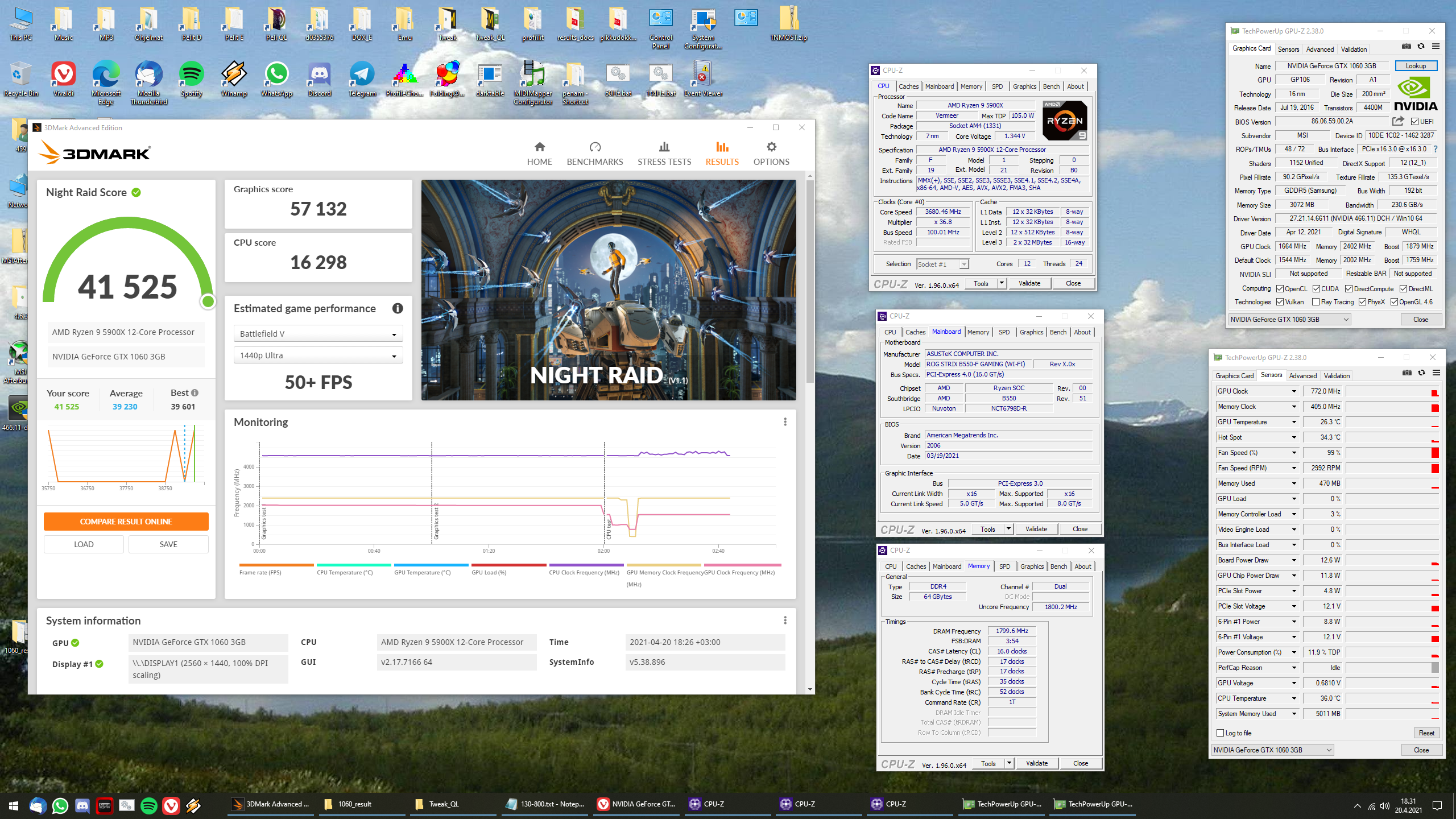Click LOAD button in 3DMark
Image resolution: width=1456 pixels, height=819 pixels.
coord(84,544)
